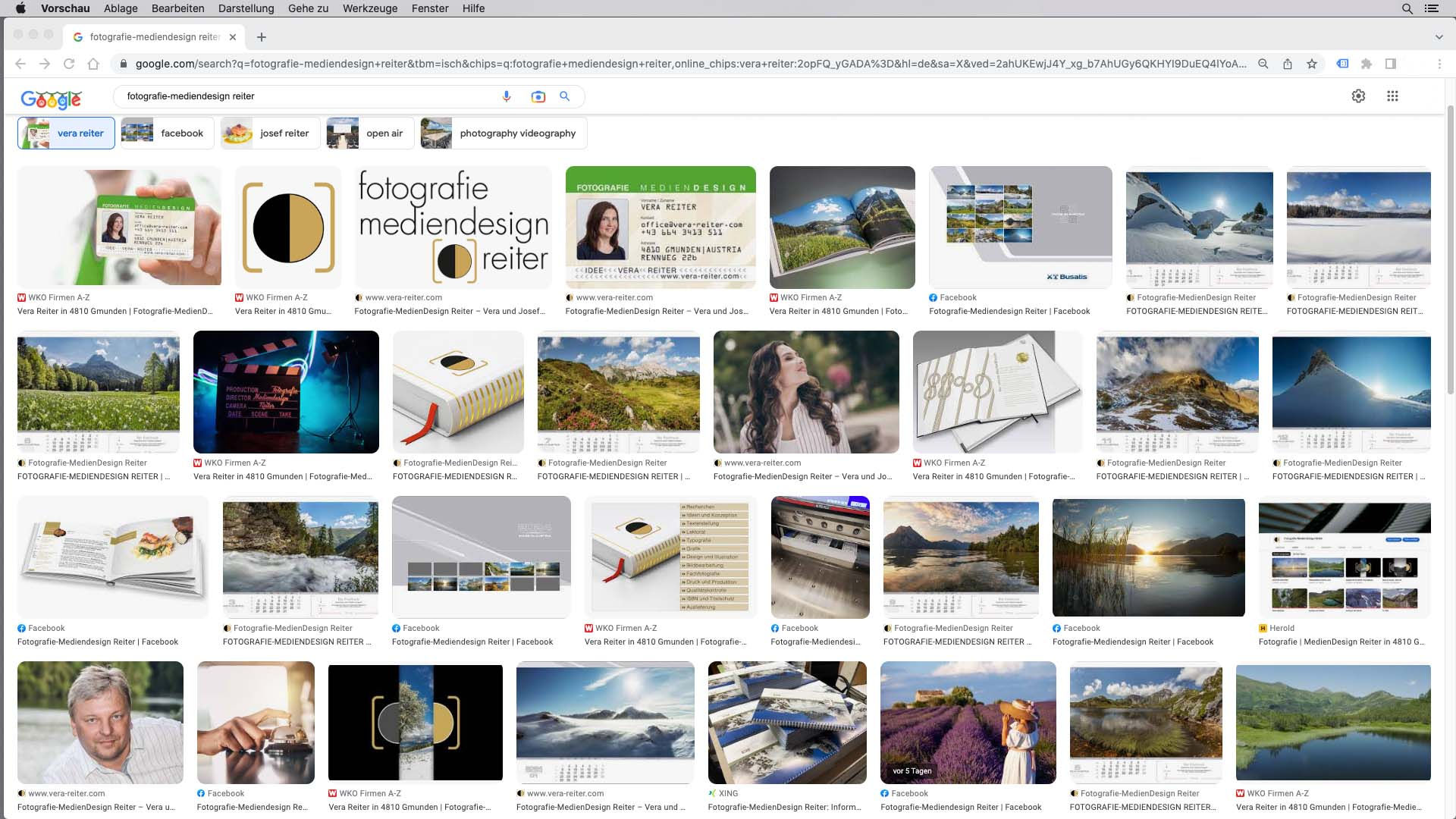Open macOS Control Center
Image resolution: width=1456 pixels, height=819 pixels.
pyautogui.click(x=1431, y=8)
